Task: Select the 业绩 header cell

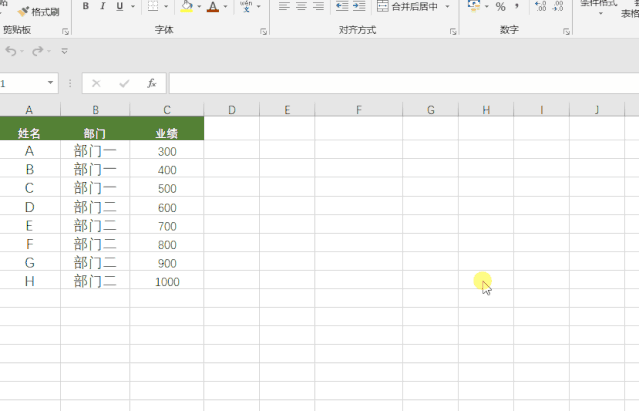Action: pyautogui.click(x=167, y=129)
